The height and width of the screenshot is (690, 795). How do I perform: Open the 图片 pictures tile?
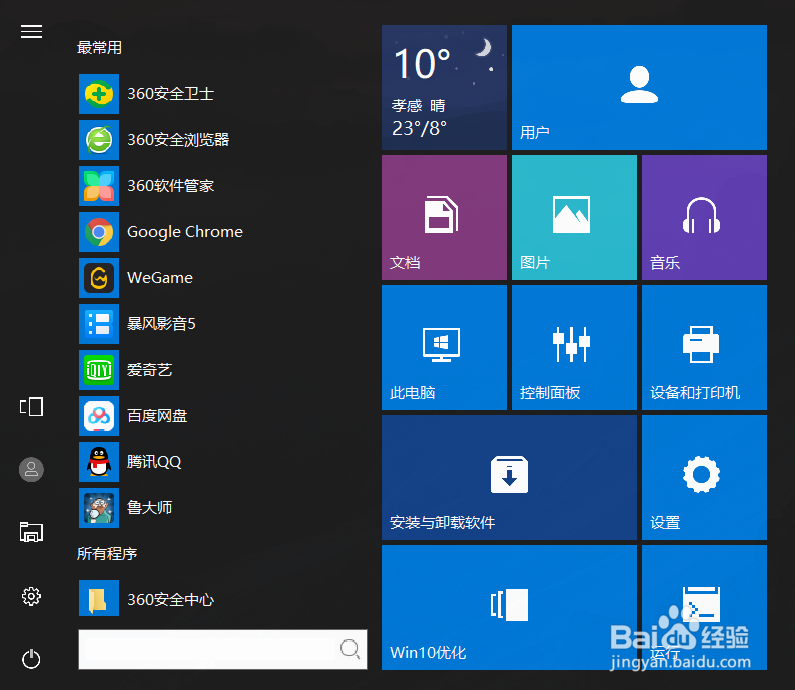tap(574, 217)
